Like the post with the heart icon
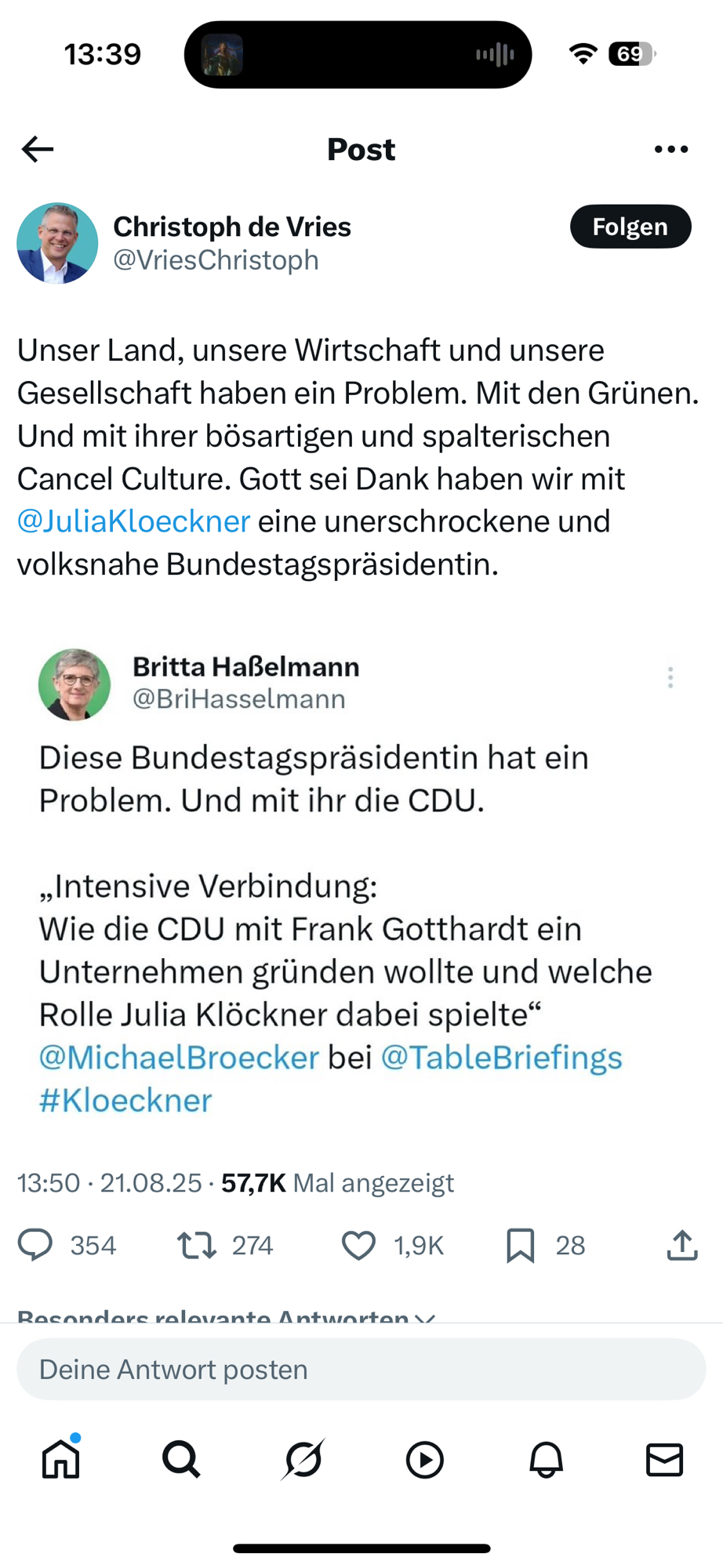This screenshot has height=1568, width=723. [358, 1245]
